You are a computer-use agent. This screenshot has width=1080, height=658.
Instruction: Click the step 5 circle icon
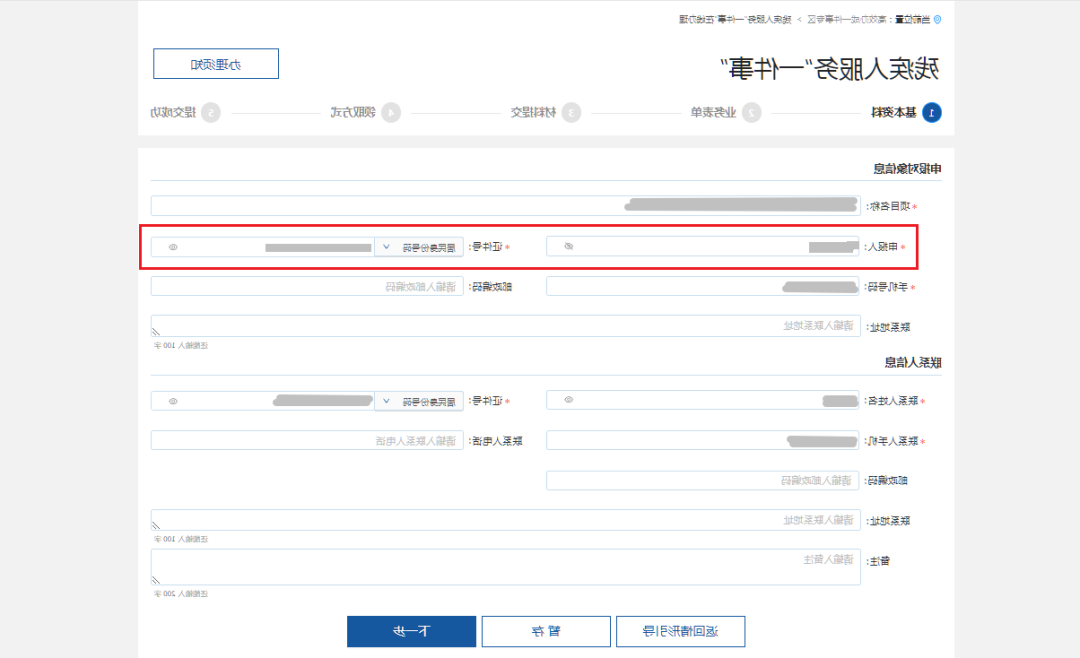(211, 112)
